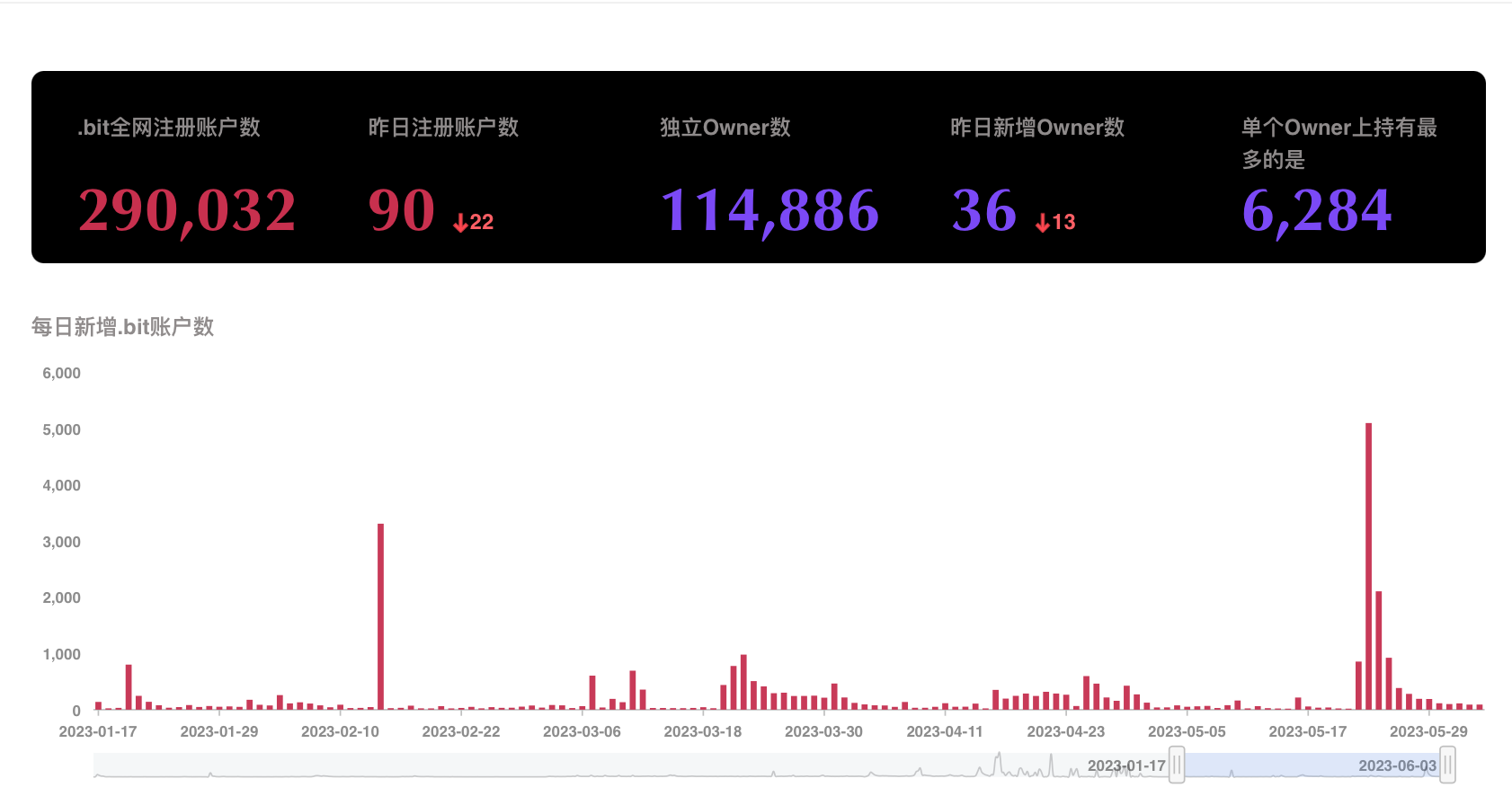Click the chart title '每日新增.bit账户数'

click(123, 327)
